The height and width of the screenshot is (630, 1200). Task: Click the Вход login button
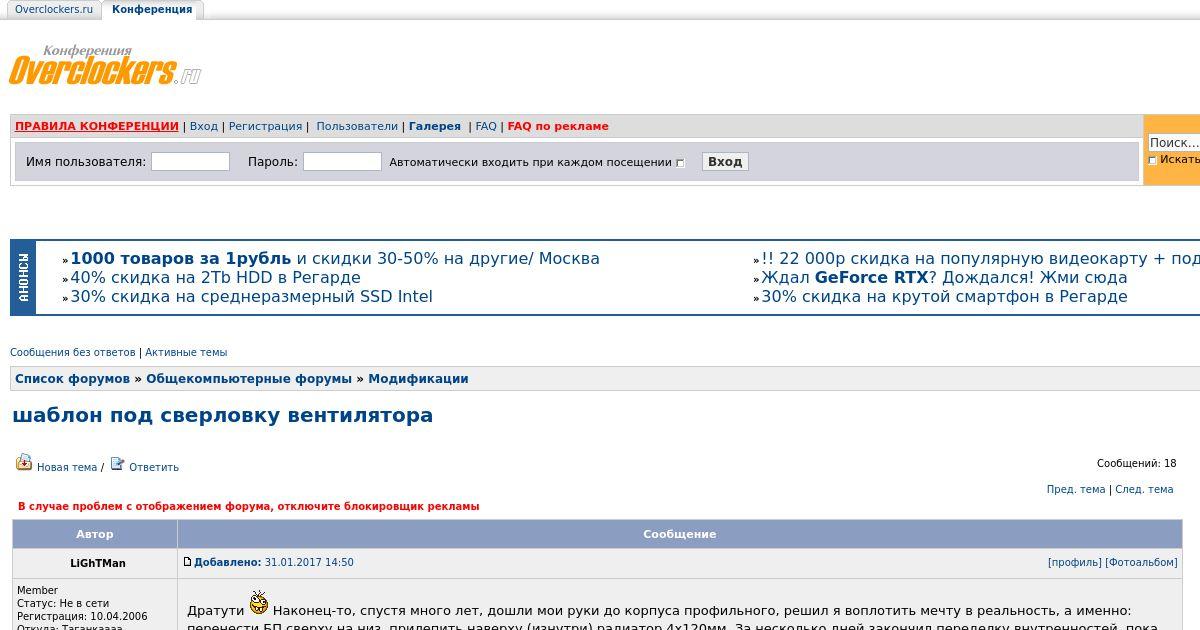pos(725,161)
